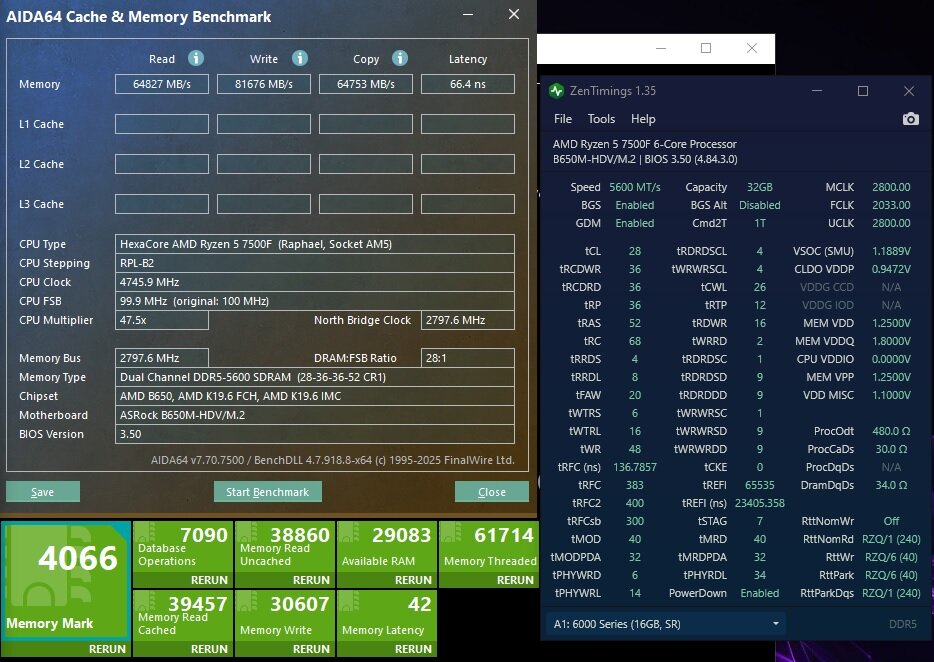Screen dimensions: 934x662
Task: Rerun the Memory Write test
Action: [x=311, y=649]
